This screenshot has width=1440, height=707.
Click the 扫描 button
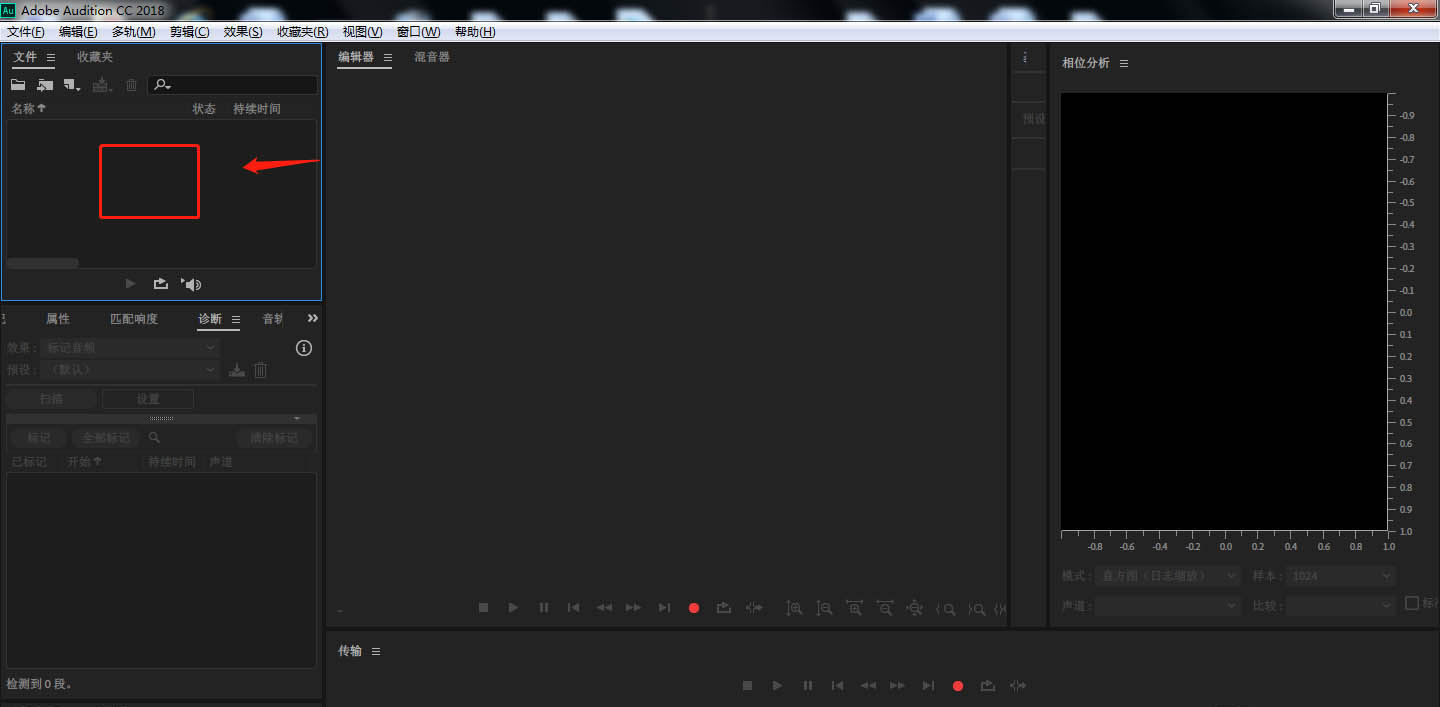click(x=51, y=398)
